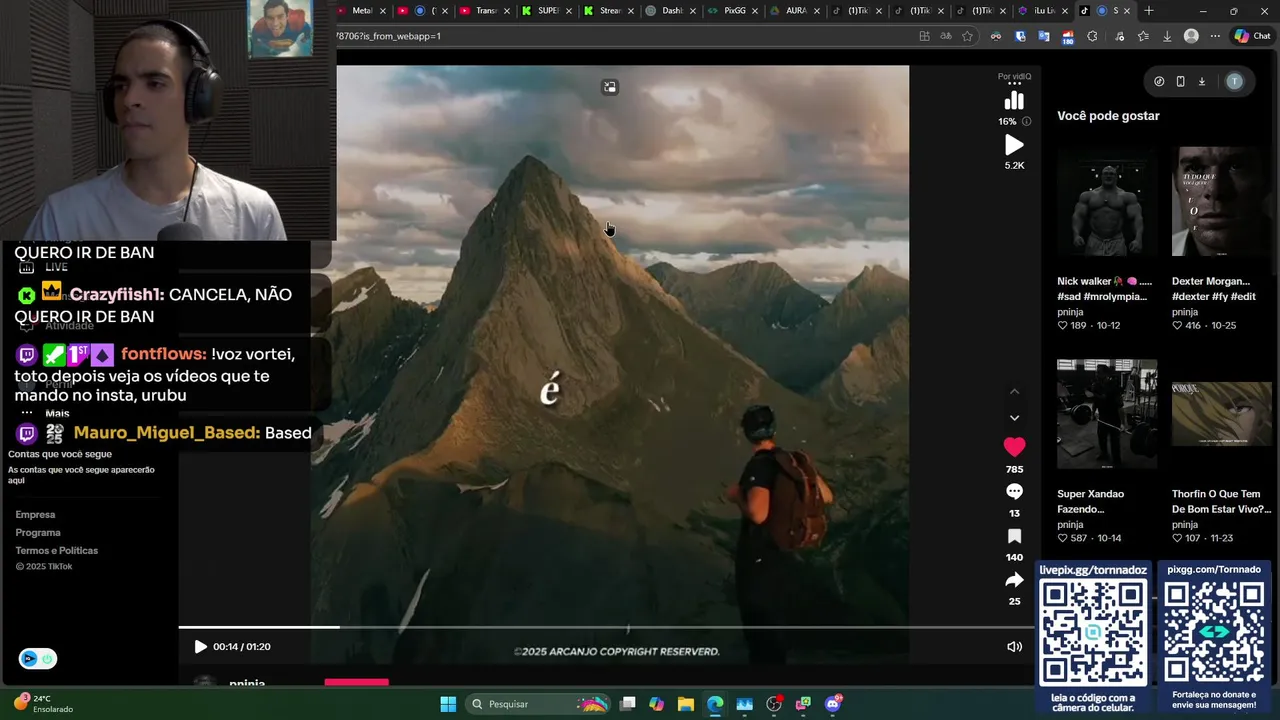Expand the Programa footer section
This screenshot has height=720, width=1280.
pos(38,532)
